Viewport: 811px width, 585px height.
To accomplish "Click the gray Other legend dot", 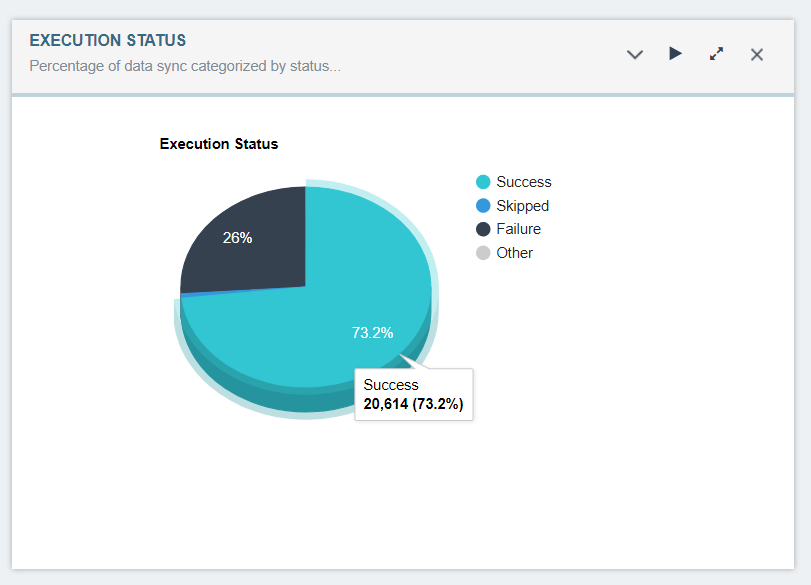I will tap(481, 252).
